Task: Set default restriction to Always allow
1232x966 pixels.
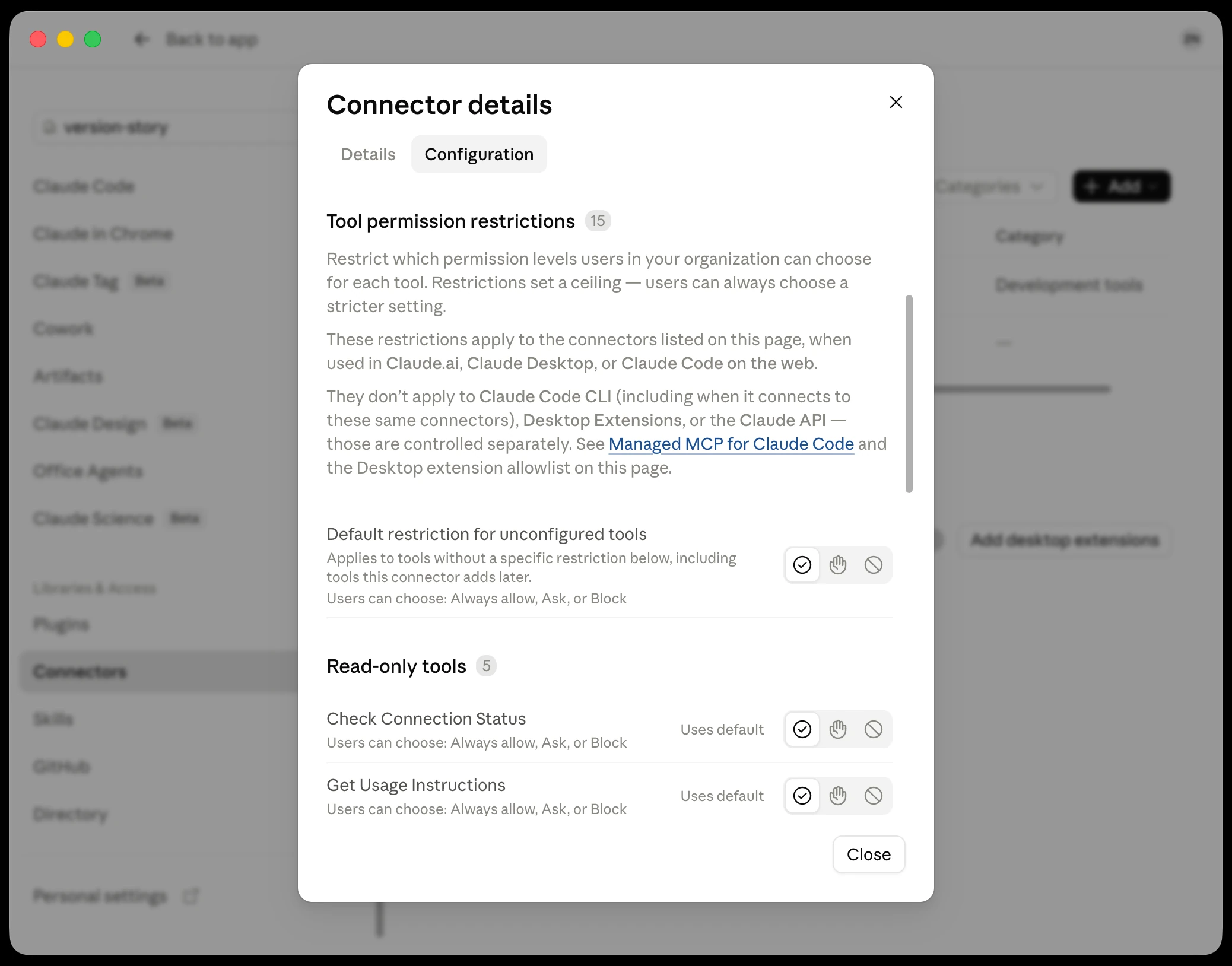Action: 802,565
